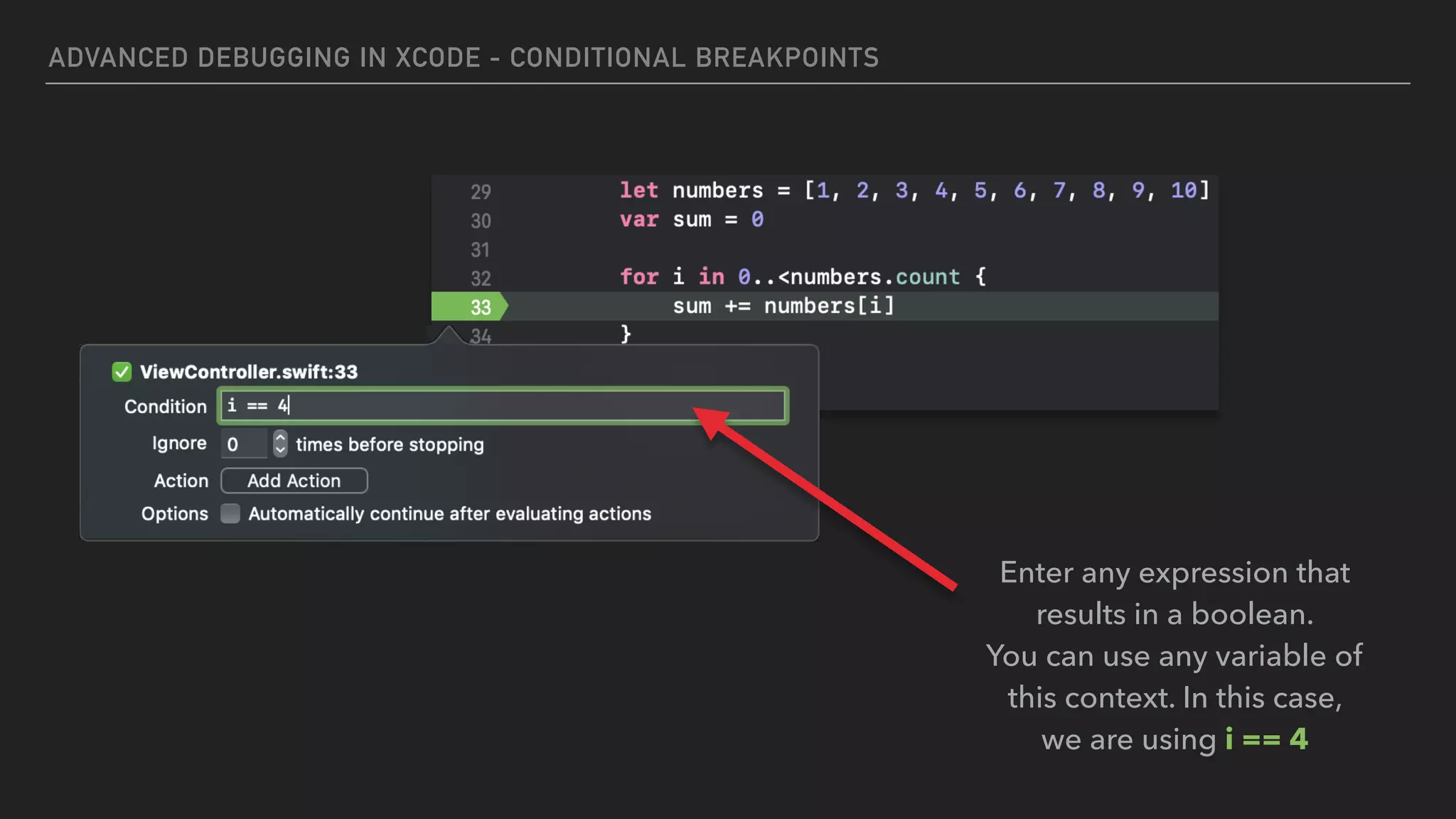
Task: Click the Add Action button
Action: click(x=294, y=481)
